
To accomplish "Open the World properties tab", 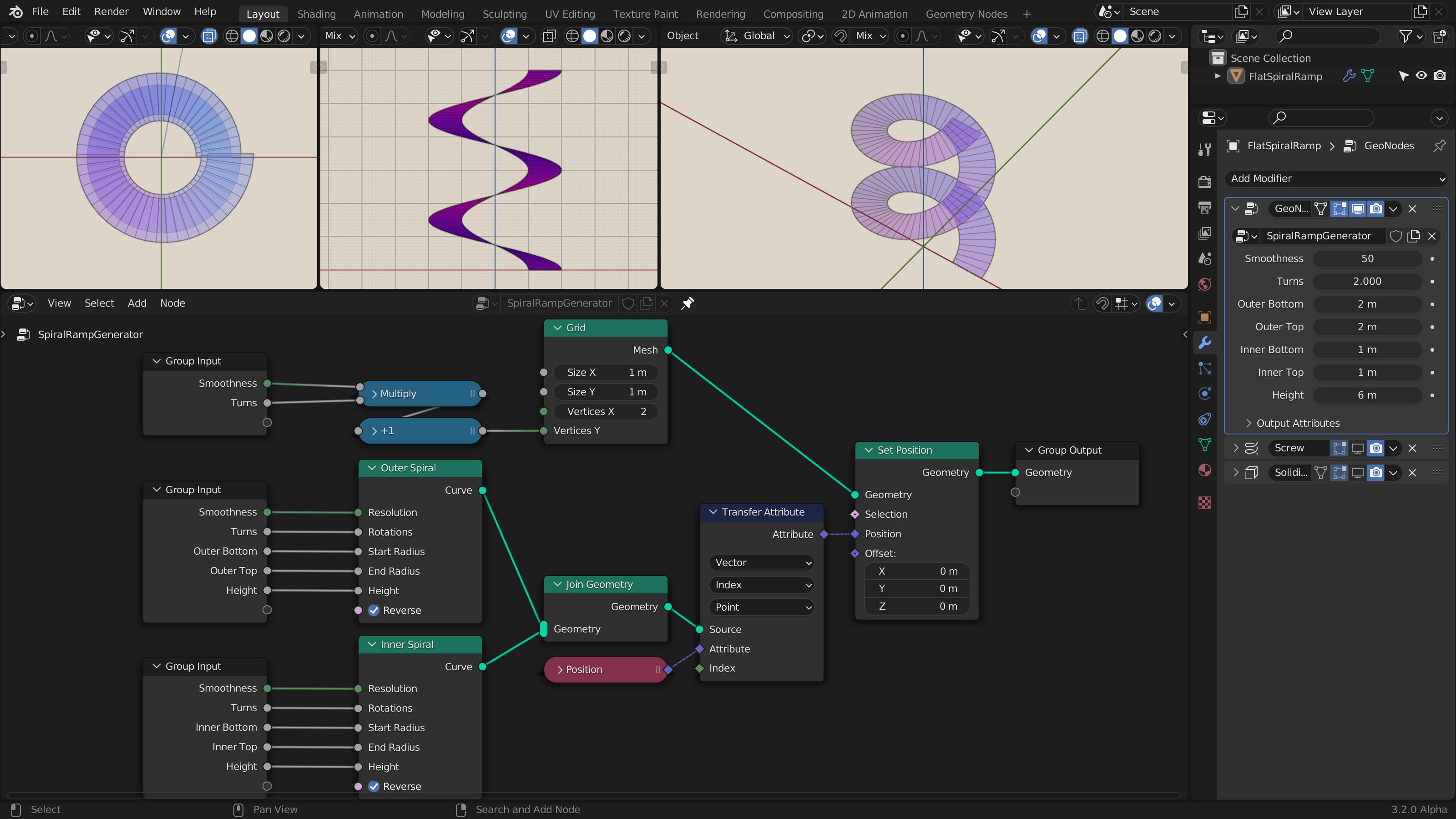I will (1204, 284).
